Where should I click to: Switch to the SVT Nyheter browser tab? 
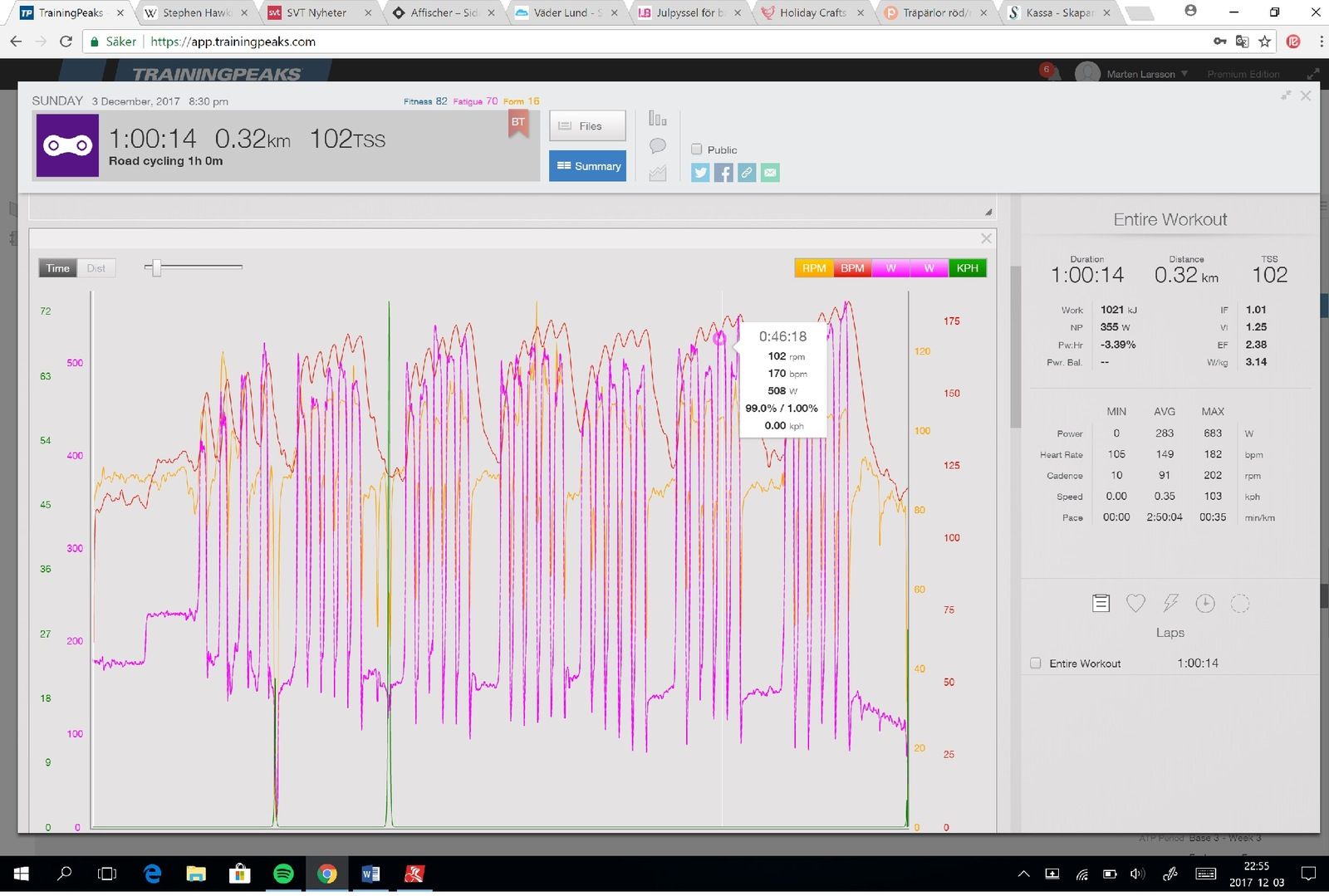[x=316, y=12]
